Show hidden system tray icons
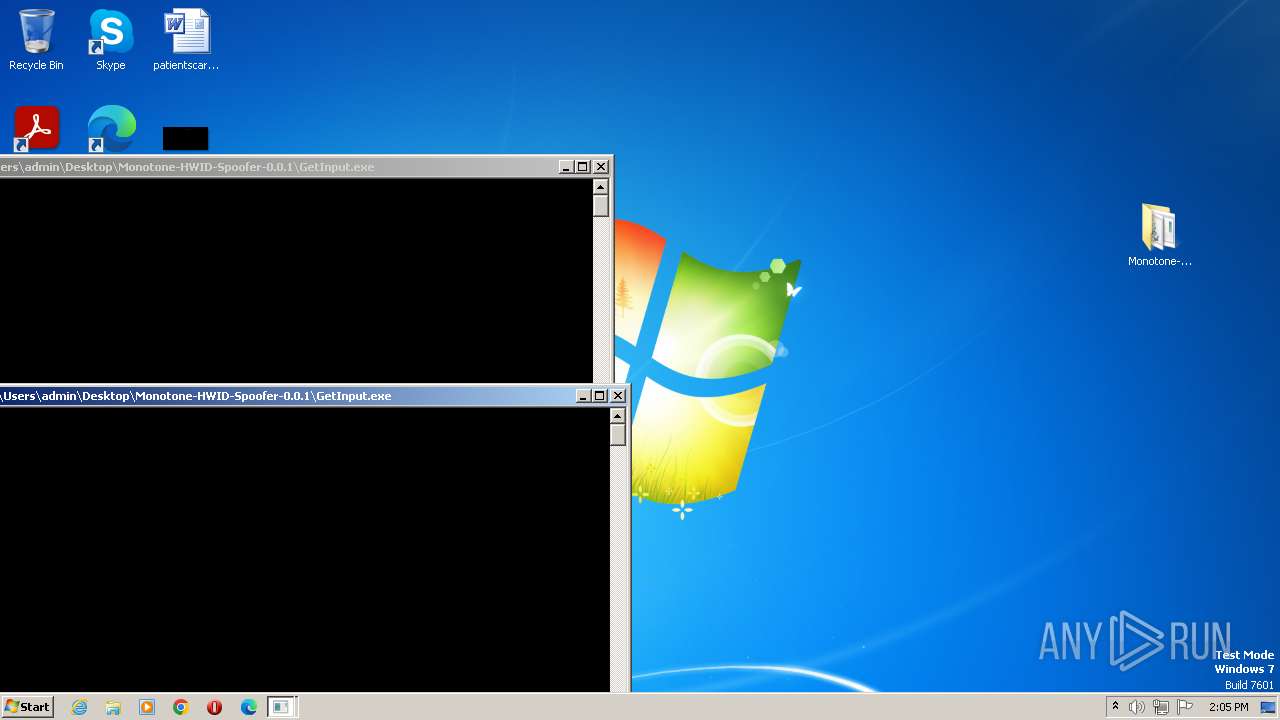Viewport: 1280px width, 720px height. (x=1115, y=707)
